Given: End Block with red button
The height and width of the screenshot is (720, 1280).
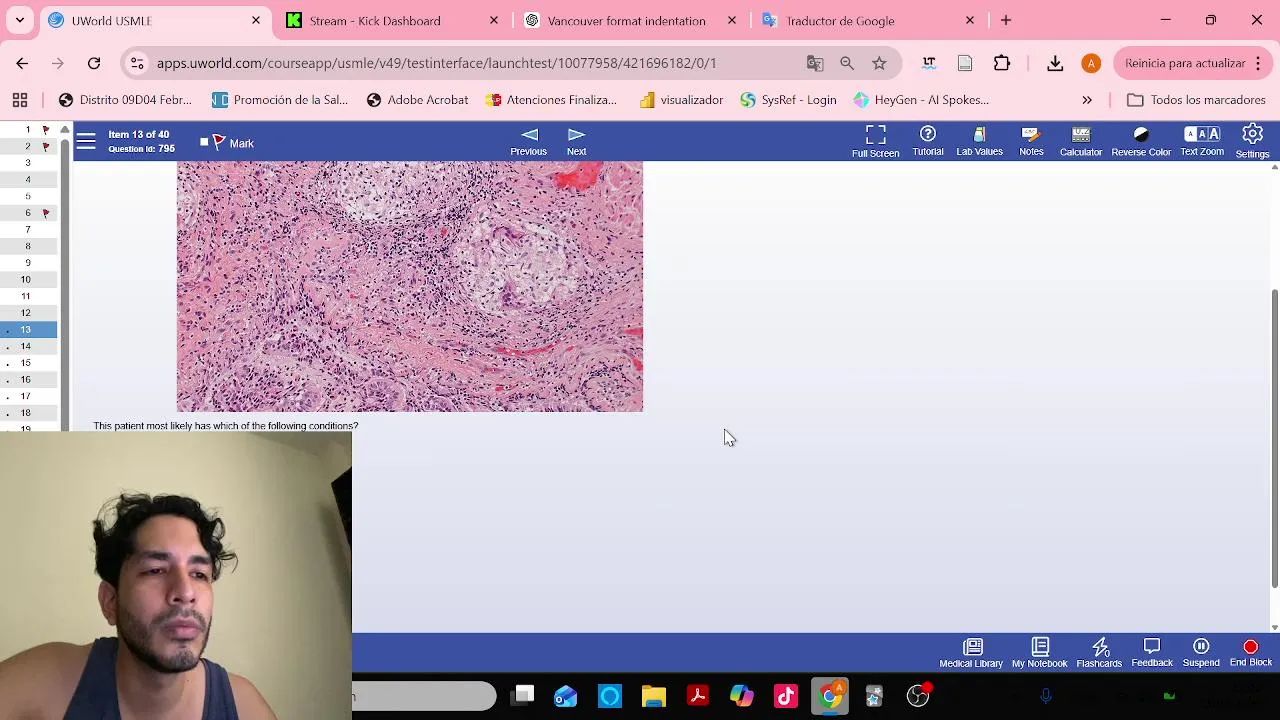Looking at the screenshot, I should pos(1250,653).
